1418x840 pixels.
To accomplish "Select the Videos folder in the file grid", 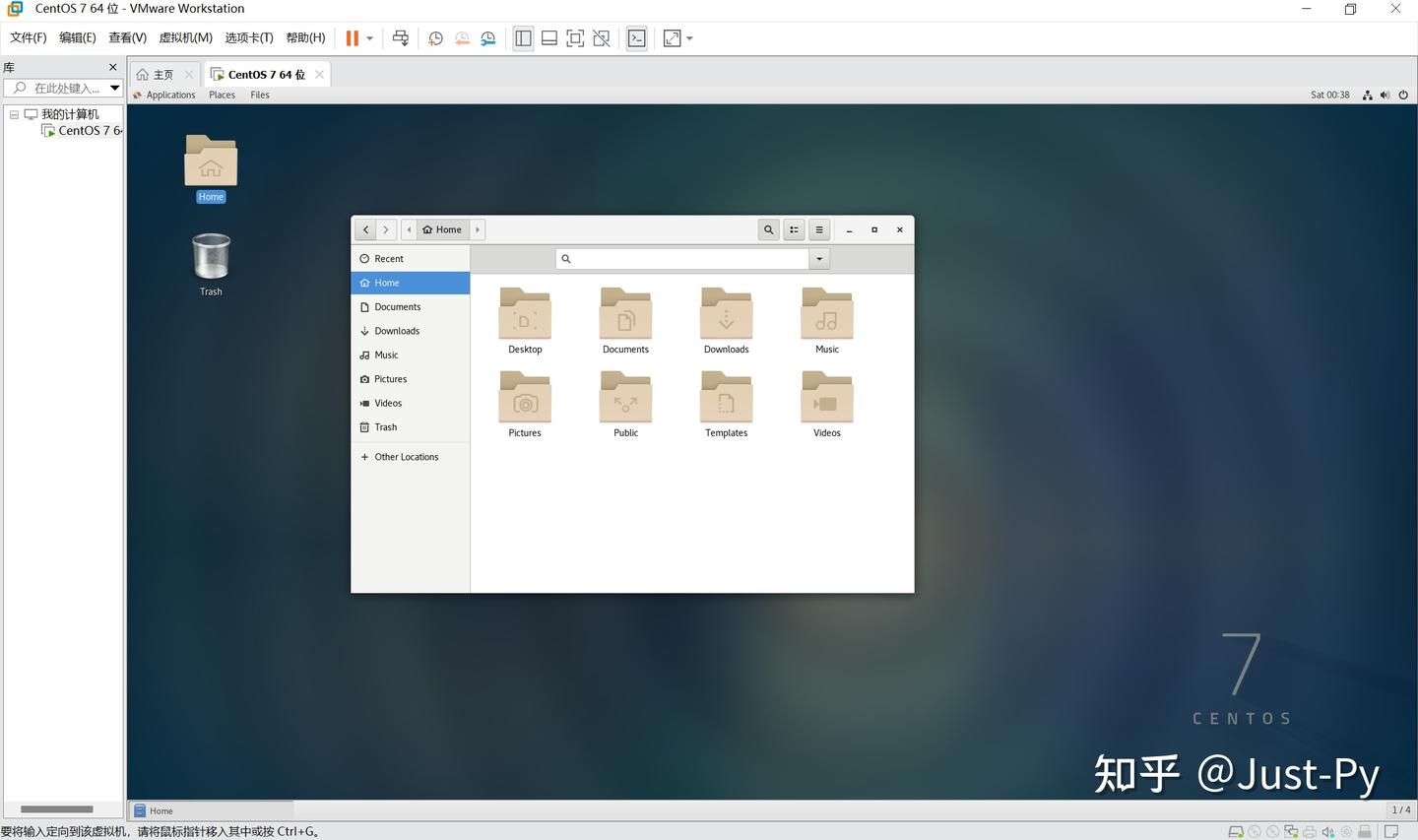I will pyautogui.click(x=827, y=405).
